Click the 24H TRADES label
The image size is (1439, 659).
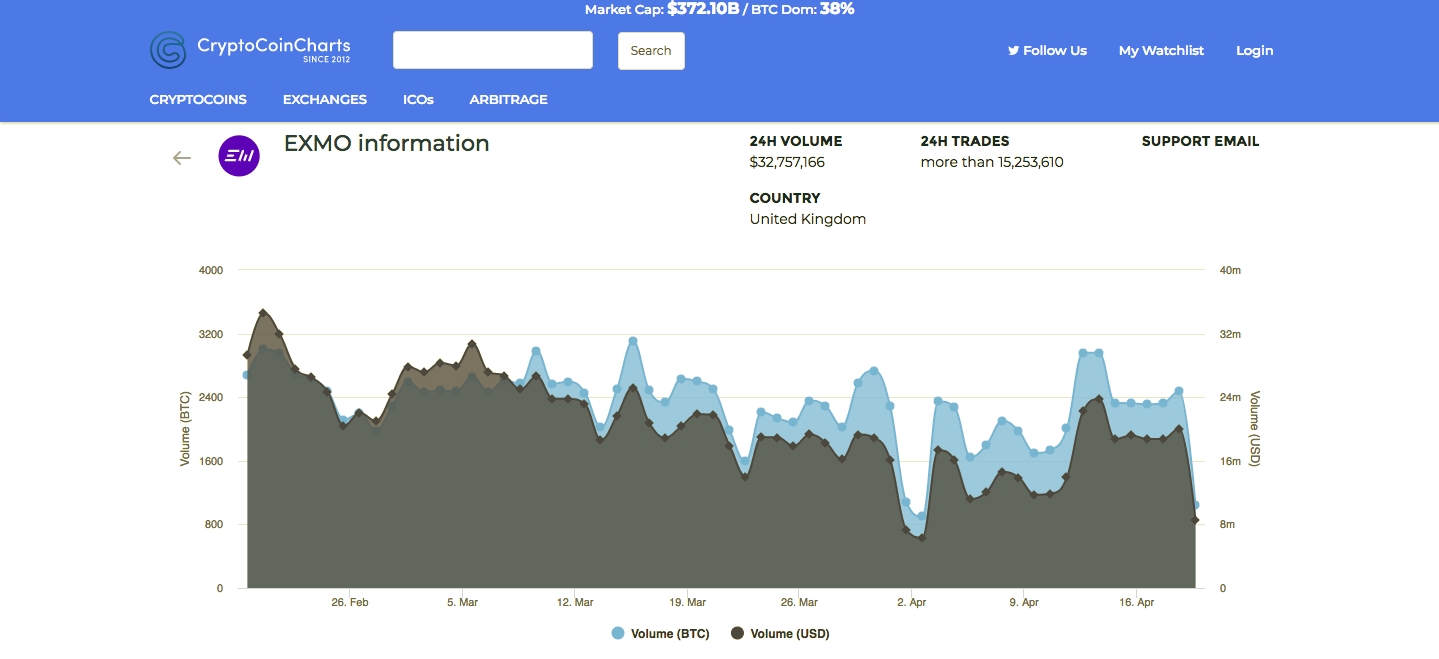pyautogui.click(x=965, y=141)
